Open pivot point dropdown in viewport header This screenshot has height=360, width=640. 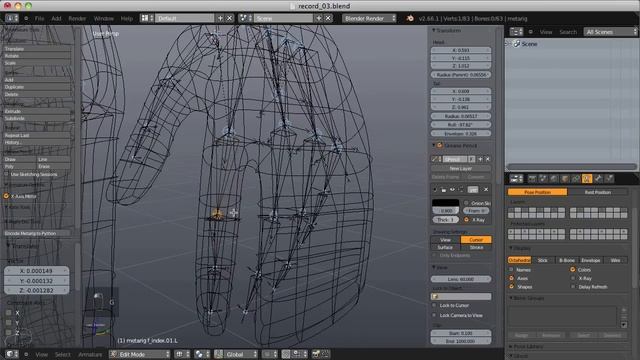(202, 354)
